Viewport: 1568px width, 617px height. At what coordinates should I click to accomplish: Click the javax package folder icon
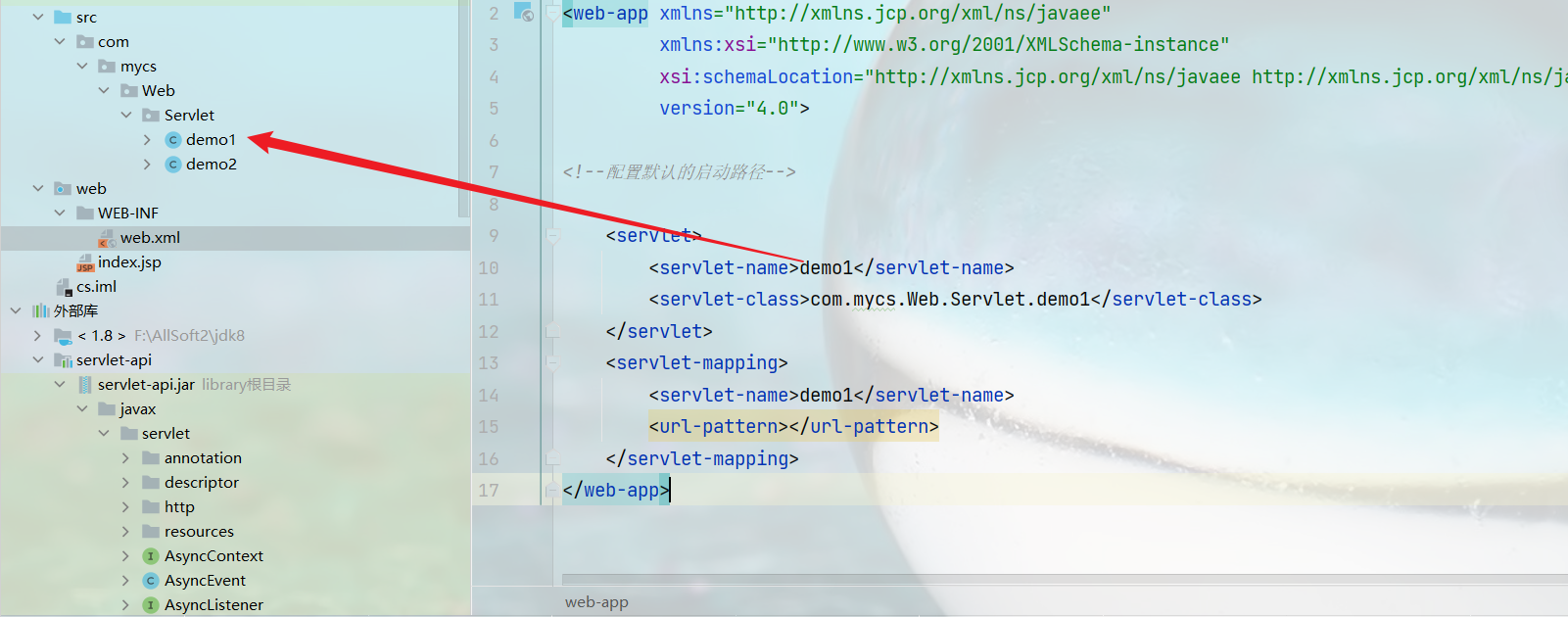107,409
